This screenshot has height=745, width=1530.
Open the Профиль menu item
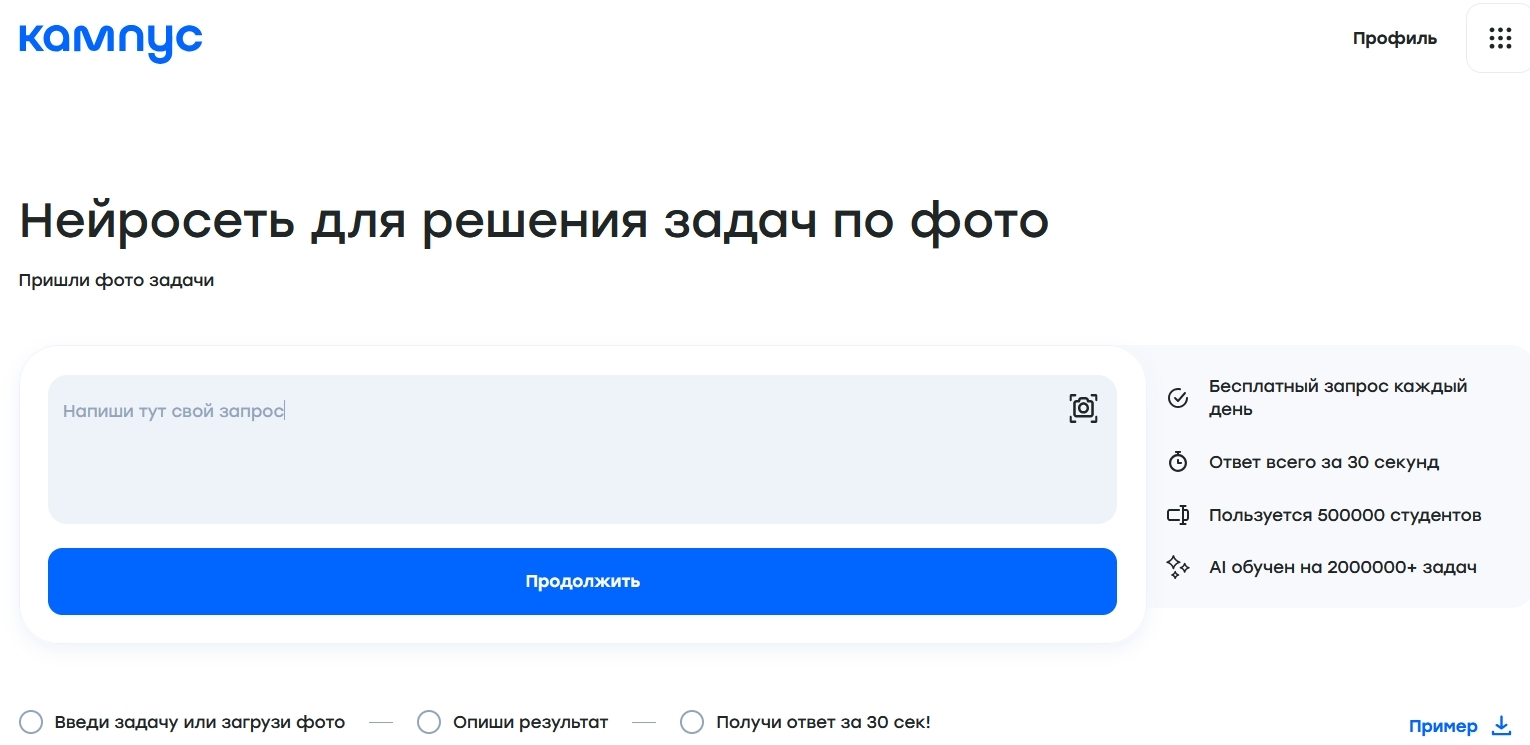pyautogui.click(x=1394, y=39)
